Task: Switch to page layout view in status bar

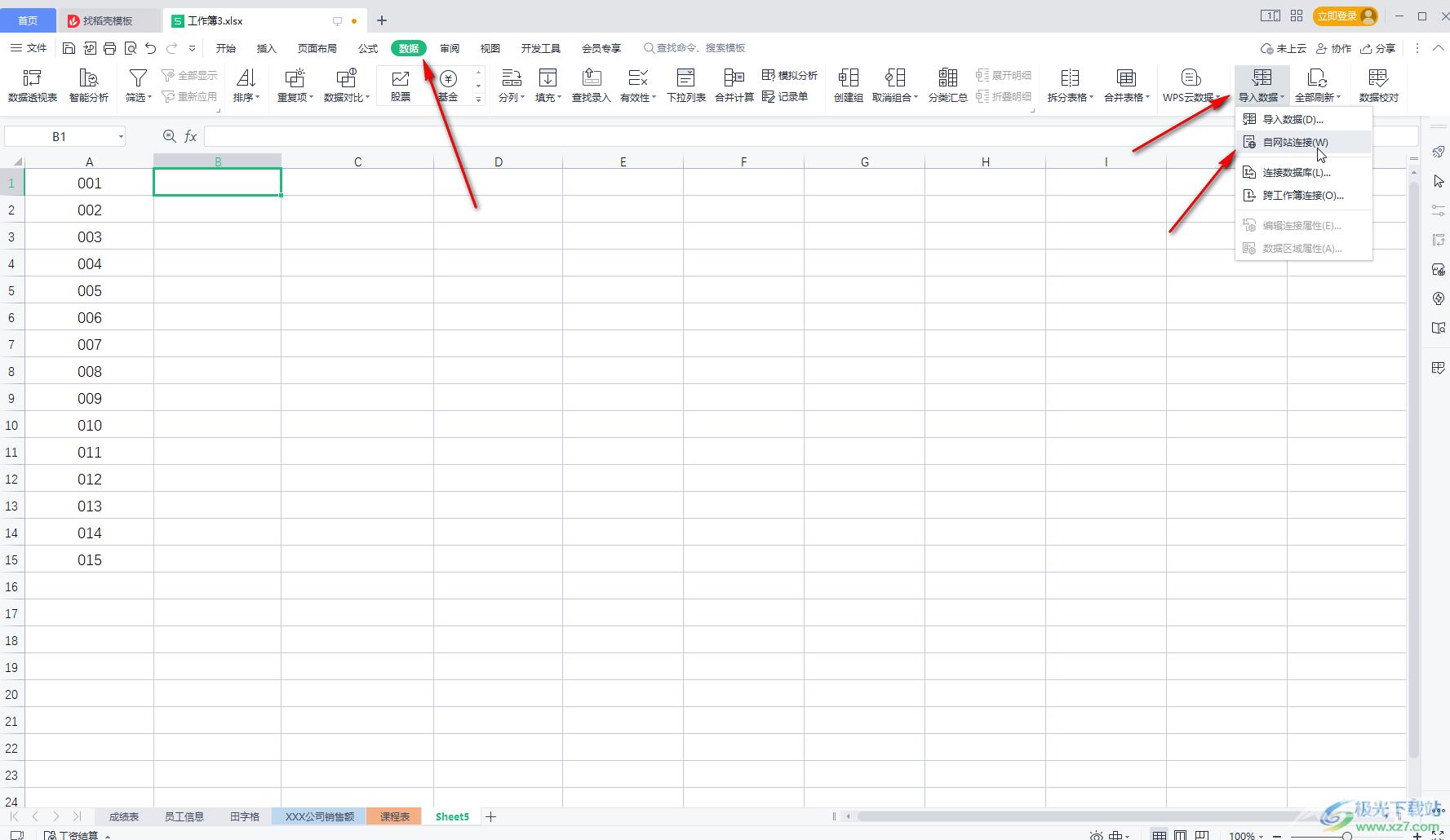Action: point(1180,835)
